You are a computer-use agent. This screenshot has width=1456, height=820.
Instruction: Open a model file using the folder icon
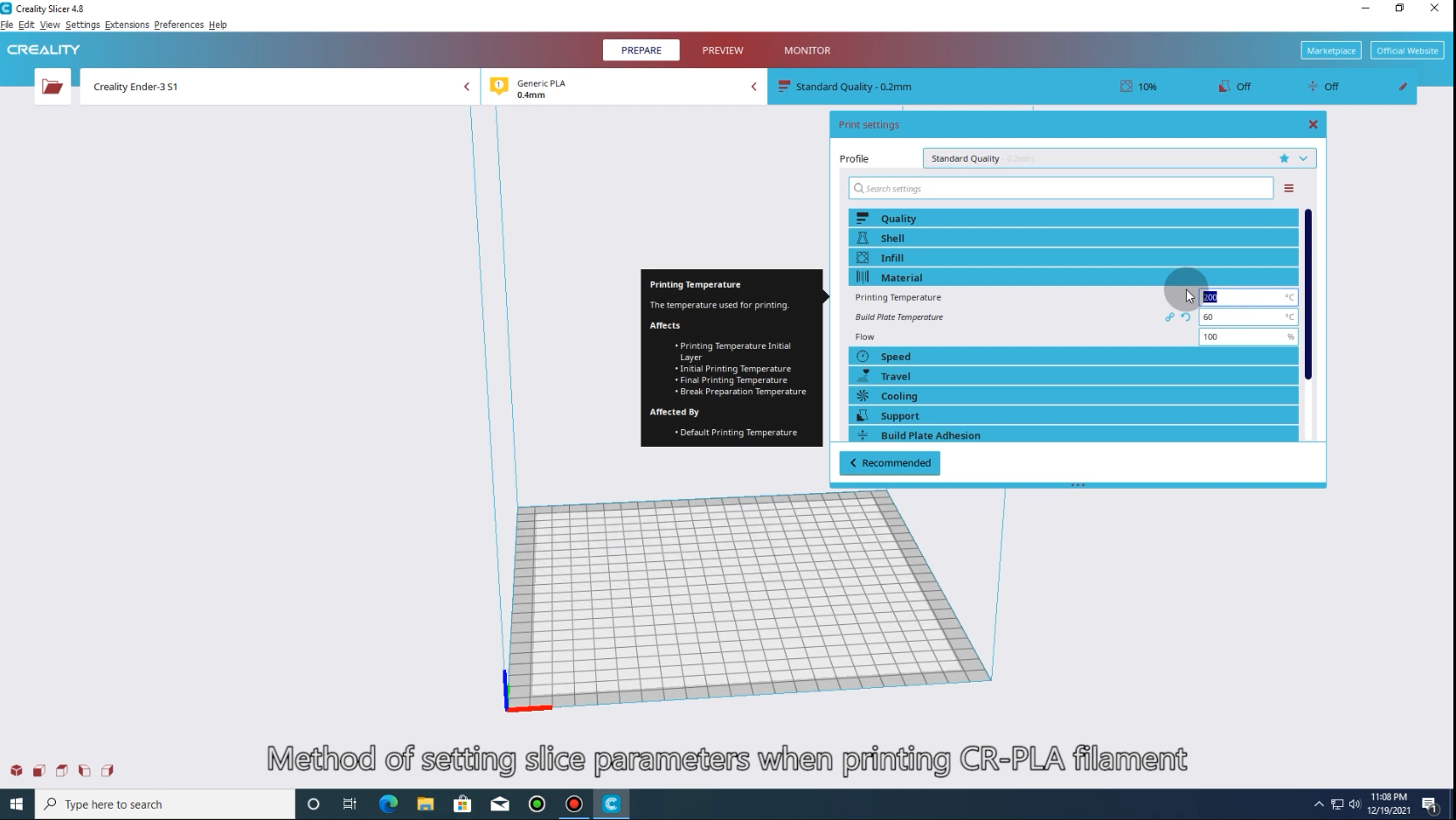52,86
